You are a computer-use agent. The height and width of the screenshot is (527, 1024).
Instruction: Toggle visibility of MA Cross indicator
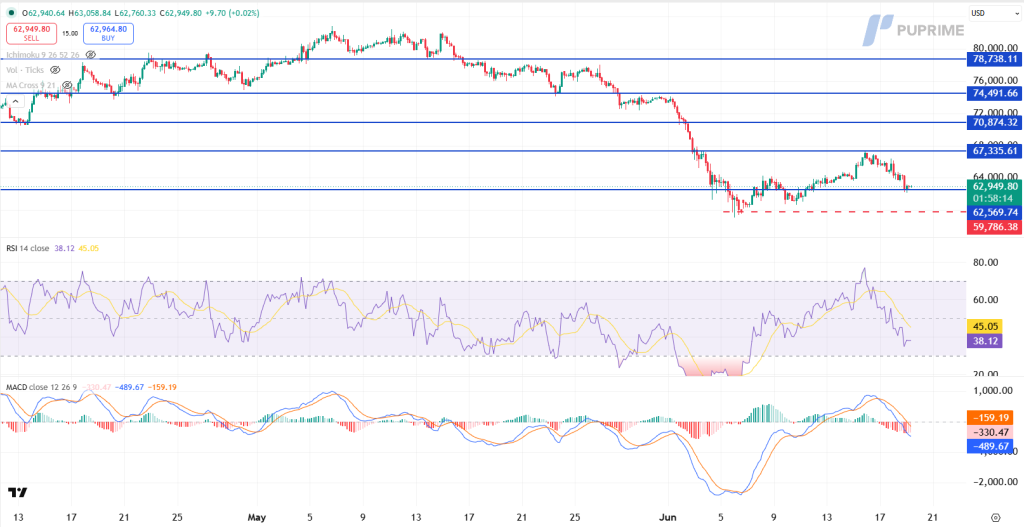click(x=67, y=86)
